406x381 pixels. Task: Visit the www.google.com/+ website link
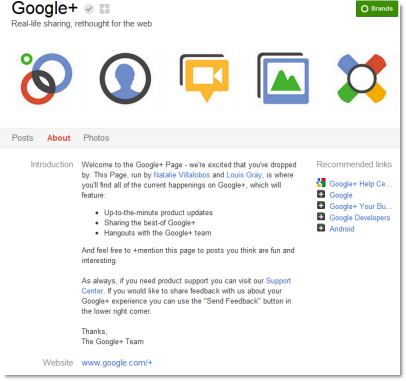(117, 363)
